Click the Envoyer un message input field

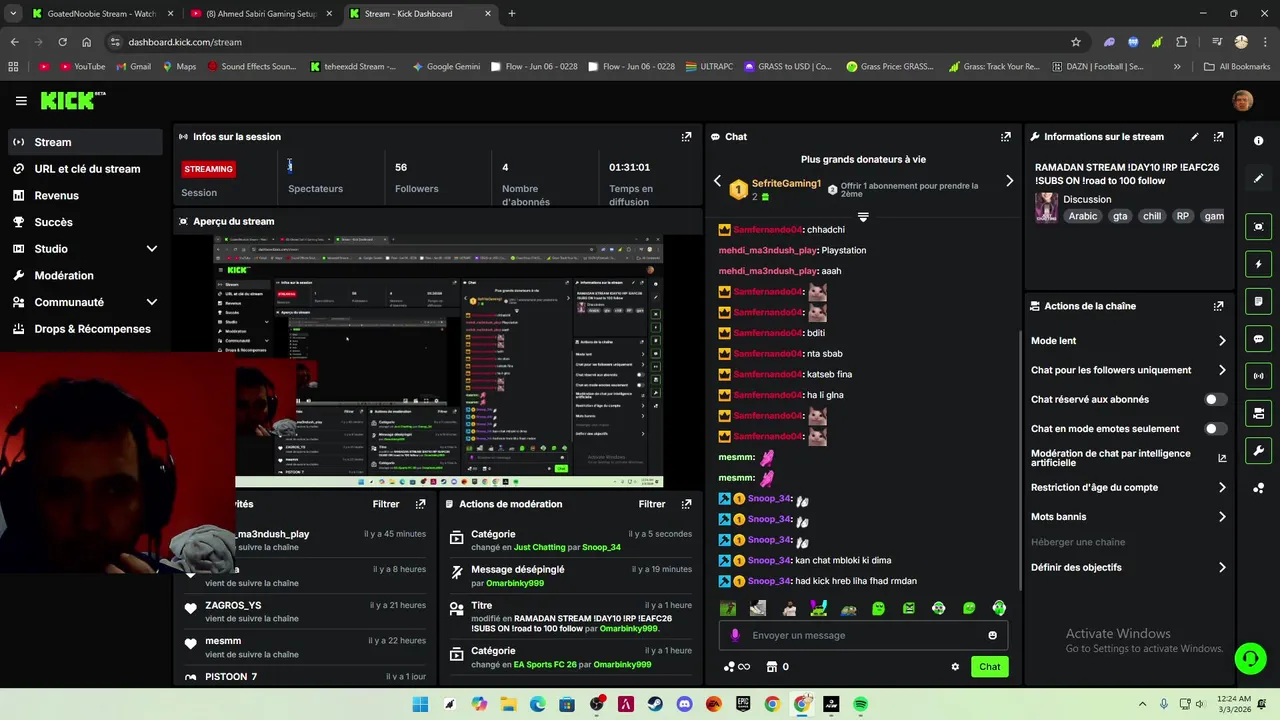coord(862,635)
